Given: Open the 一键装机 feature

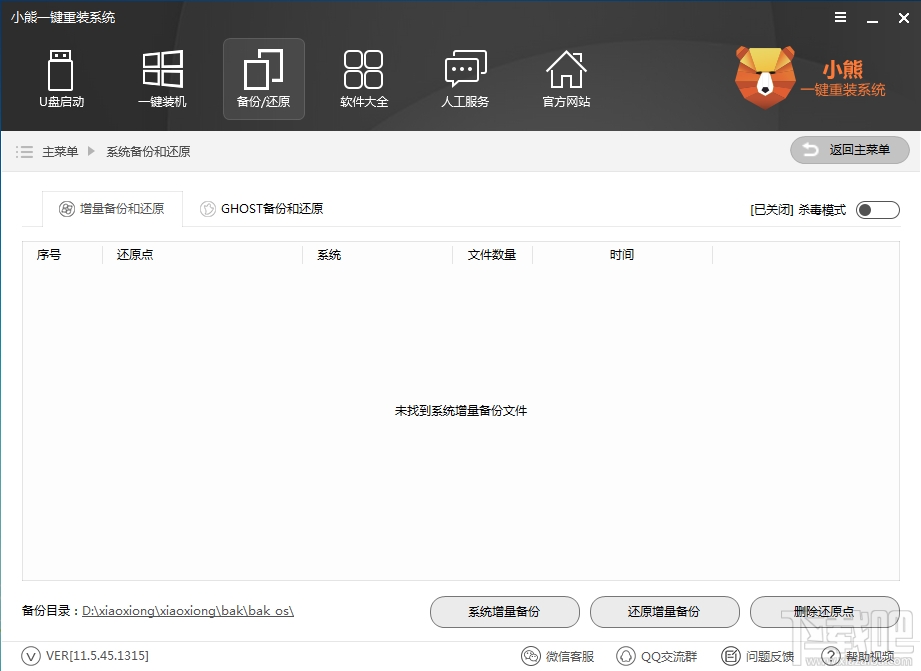Looking at the screenshot, I should click(162, 78).
